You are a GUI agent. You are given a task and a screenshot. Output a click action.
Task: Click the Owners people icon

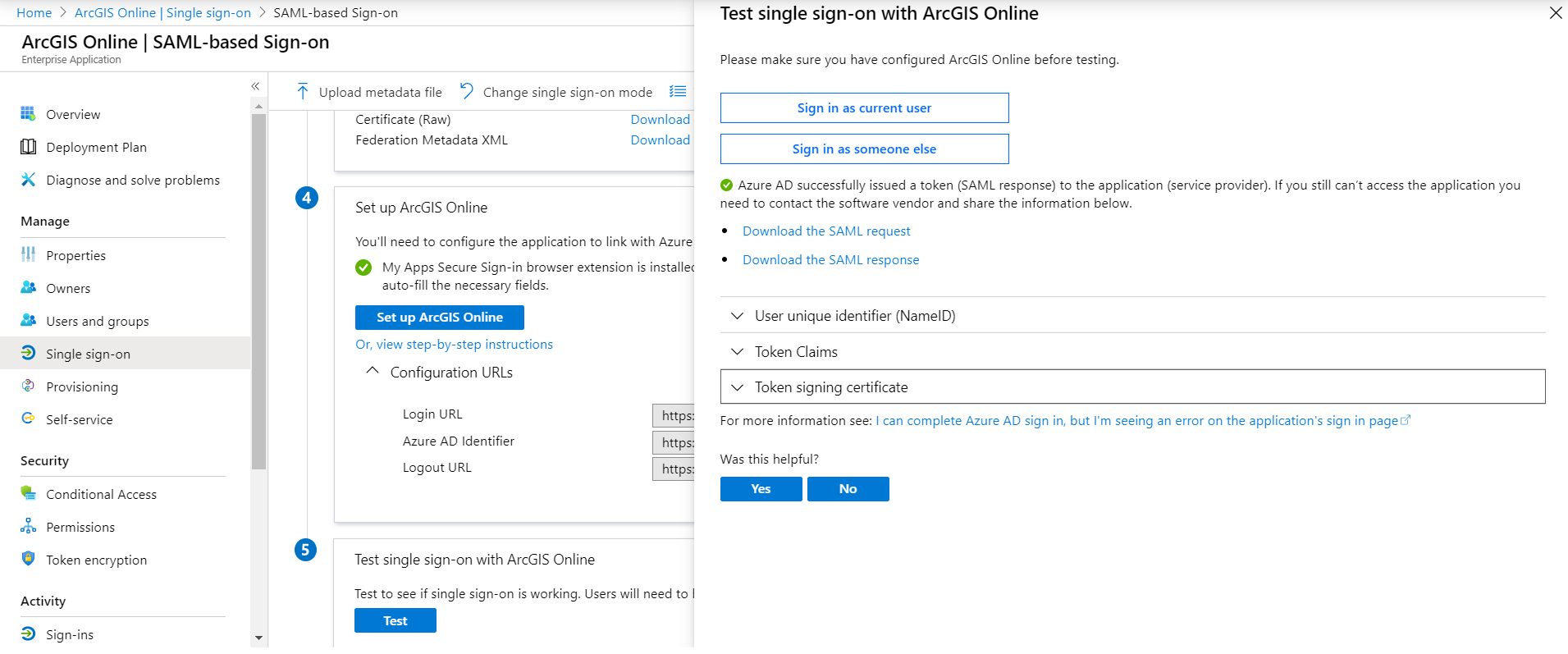[x=28, y=287]
